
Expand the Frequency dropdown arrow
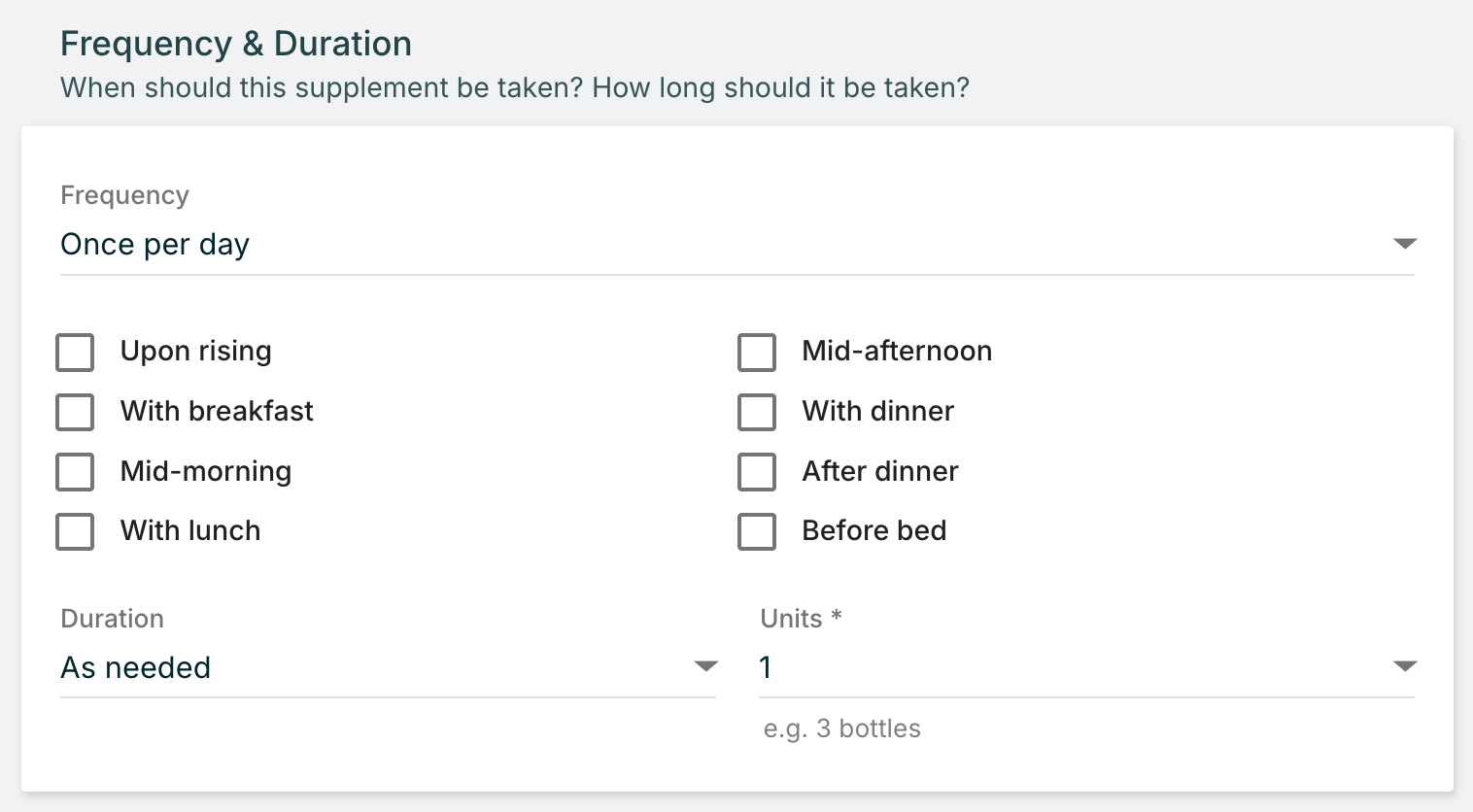point(1404,243)
